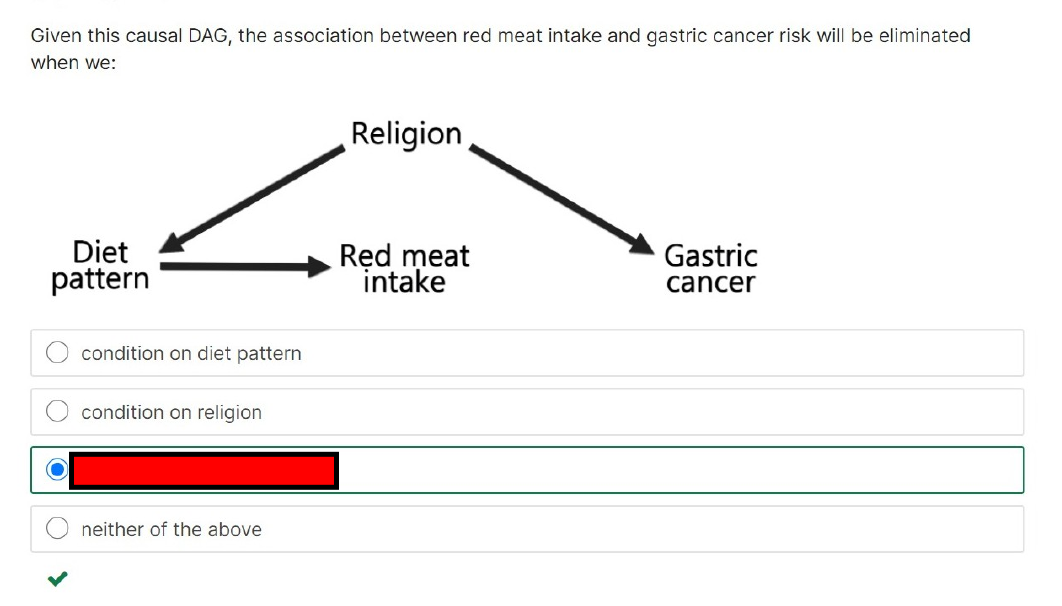Click the arrowhead pointing at Gastric cancer
The height and width of the screenshot is (606, 1062).
[x=642, y=244]
